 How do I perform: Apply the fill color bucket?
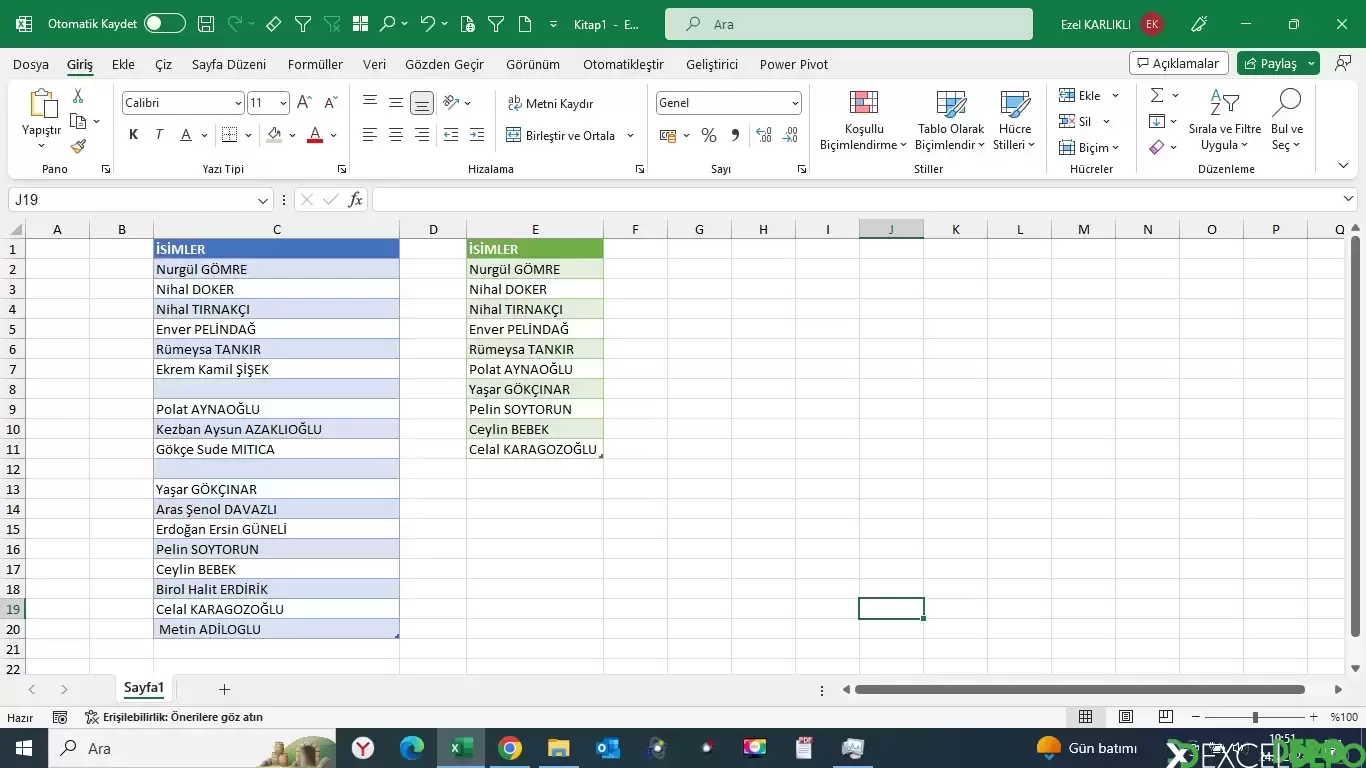pyautogui.click(x=275, y=135)
